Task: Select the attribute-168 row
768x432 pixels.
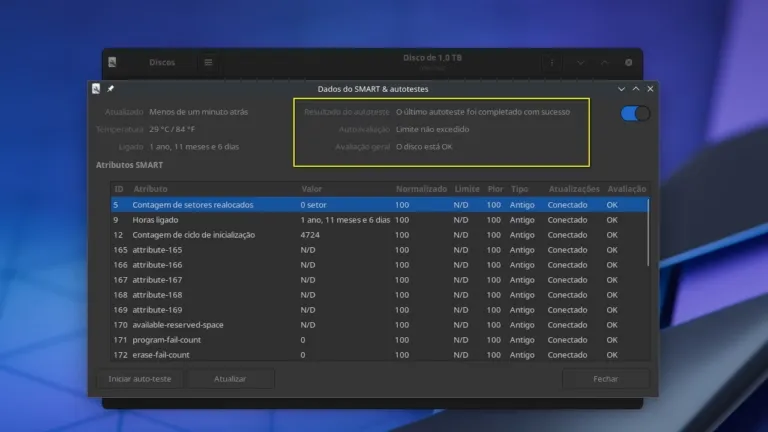Action: [x=379, y=295]
